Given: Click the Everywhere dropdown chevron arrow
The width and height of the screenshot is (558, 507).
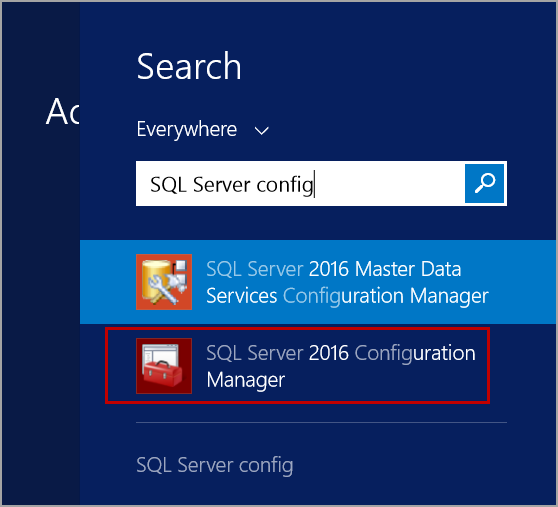Looking at the screenshot, I should coord(262,131).
